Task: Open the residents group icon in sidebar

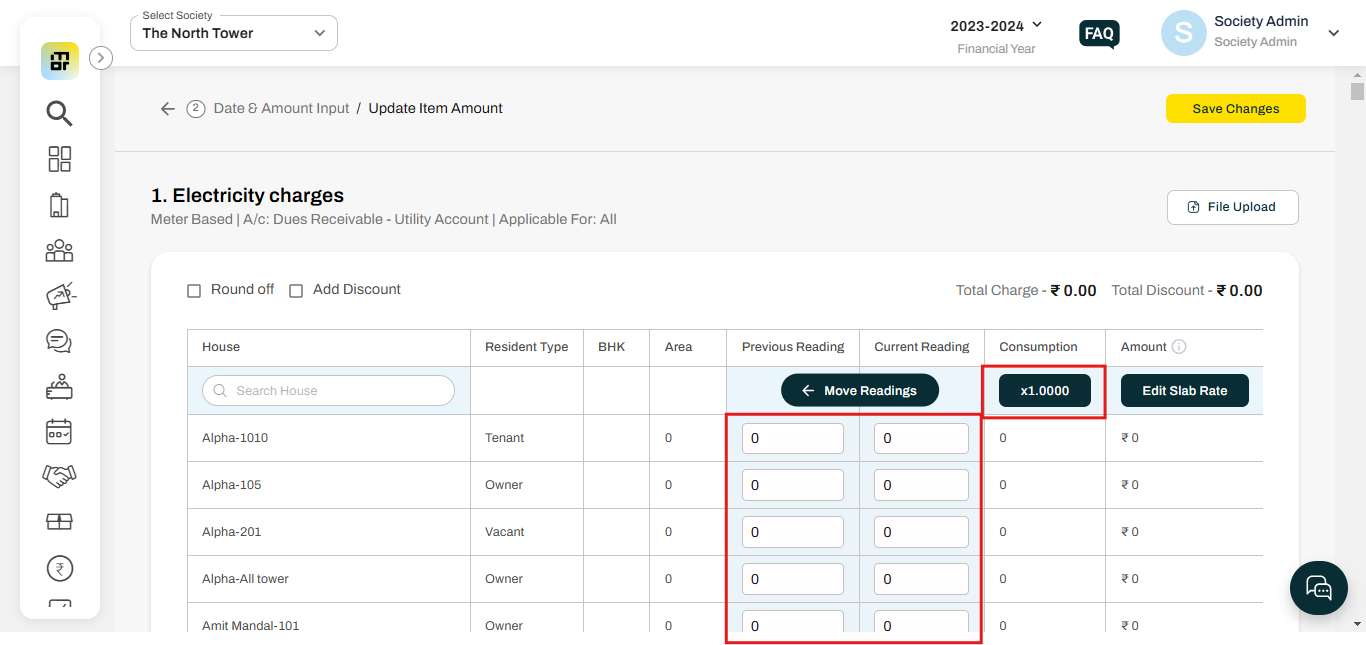Action: point(59,250)
